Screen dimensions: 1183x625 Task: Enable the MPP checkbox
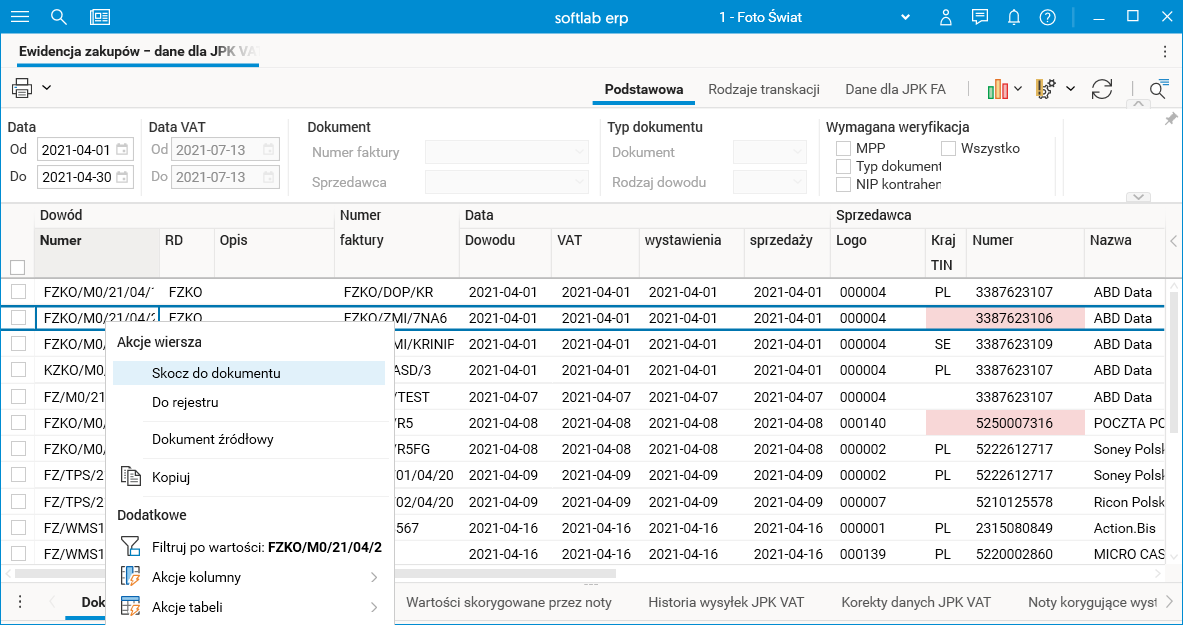tap(843, 149)
